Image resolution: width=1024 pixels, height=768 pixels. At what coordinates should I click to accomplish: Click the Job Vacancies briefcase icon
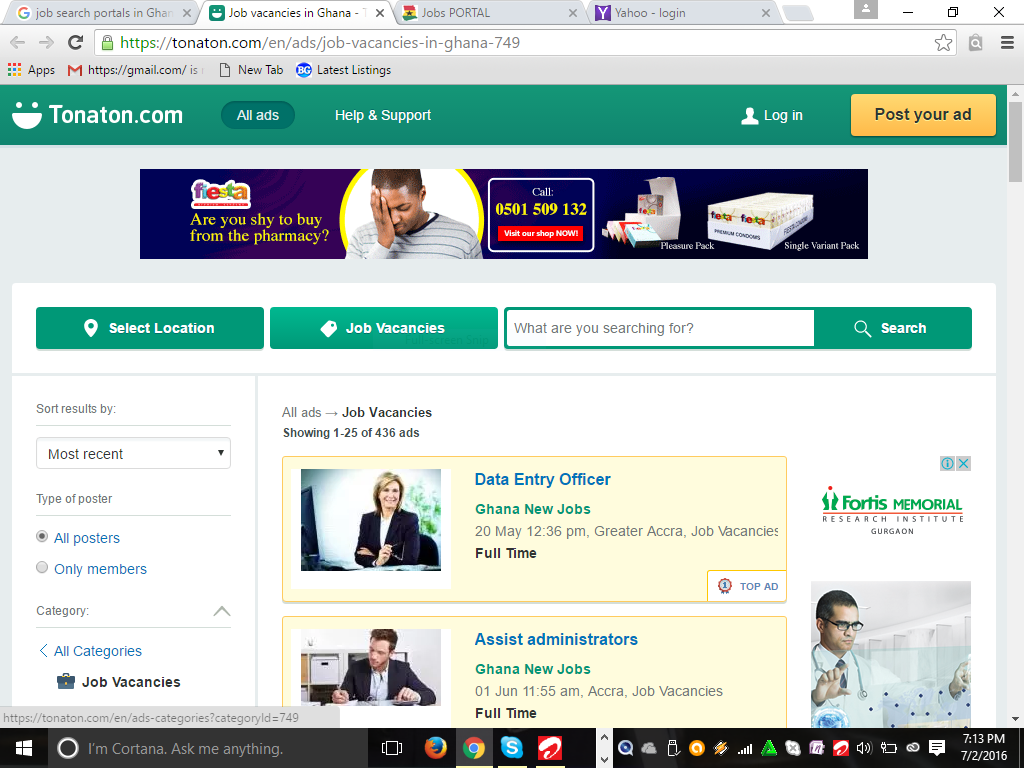66,682
